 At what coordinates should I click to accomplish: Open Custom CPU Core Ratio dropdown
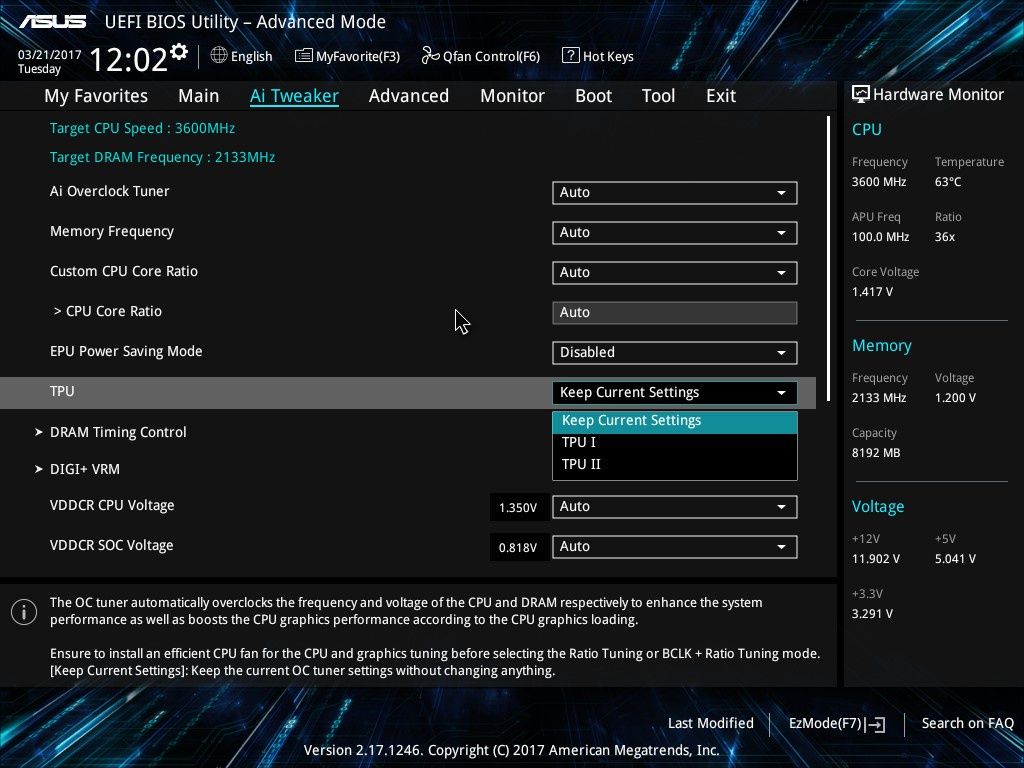(x=675, y=272)
